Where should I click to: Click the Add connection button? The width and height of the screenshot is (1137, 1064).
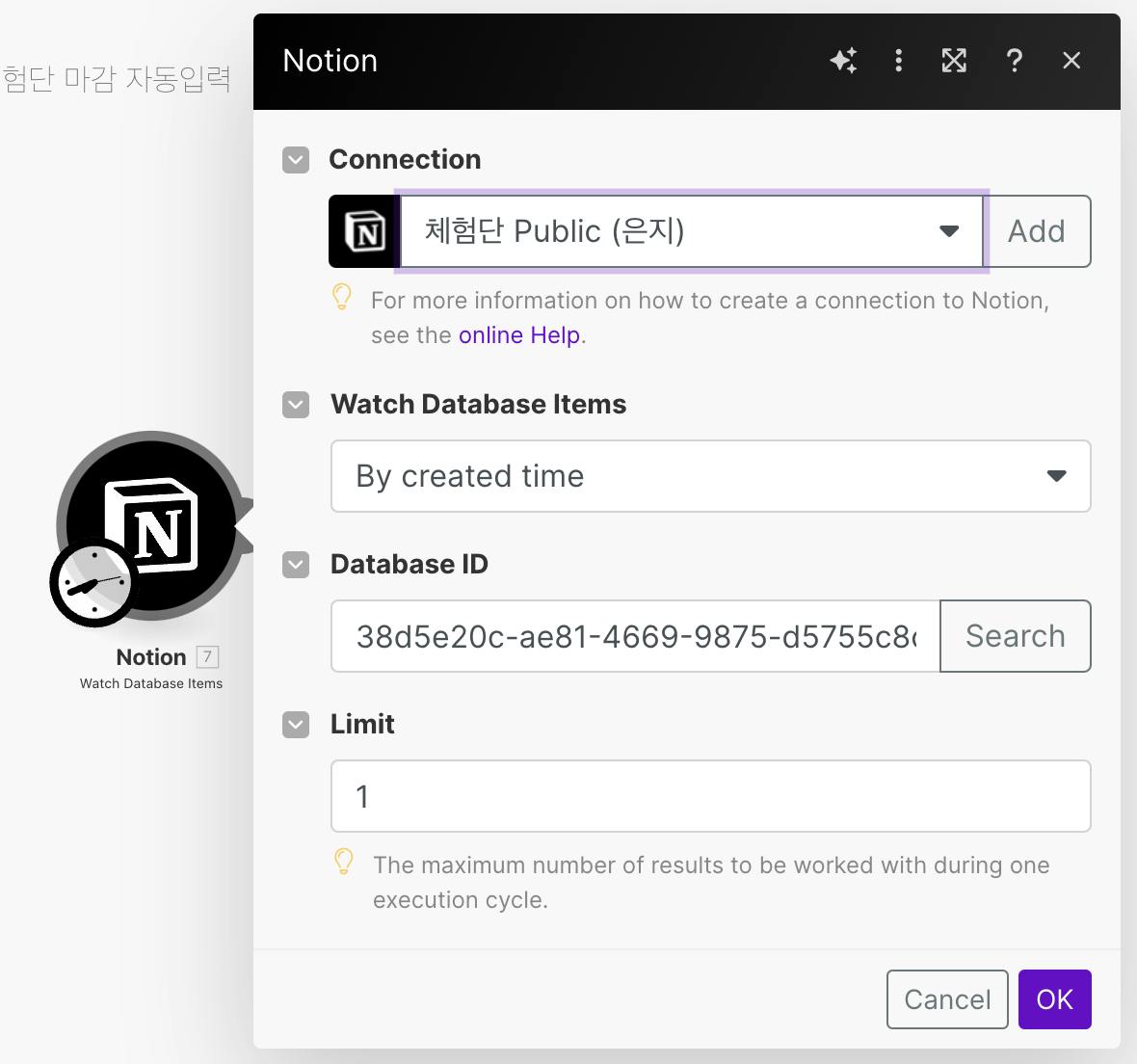[1037, 231]
